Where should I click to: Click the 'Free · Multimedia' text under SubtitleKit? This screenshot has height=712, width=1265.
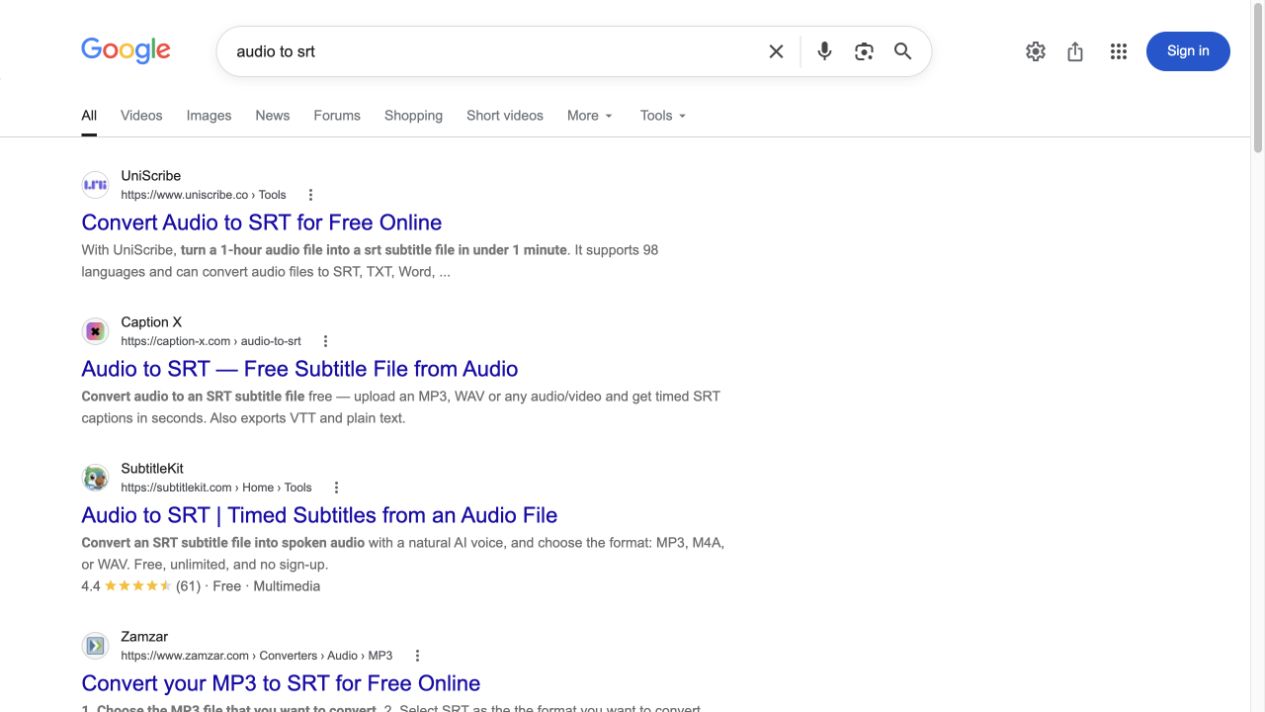(x=266, y=586)
